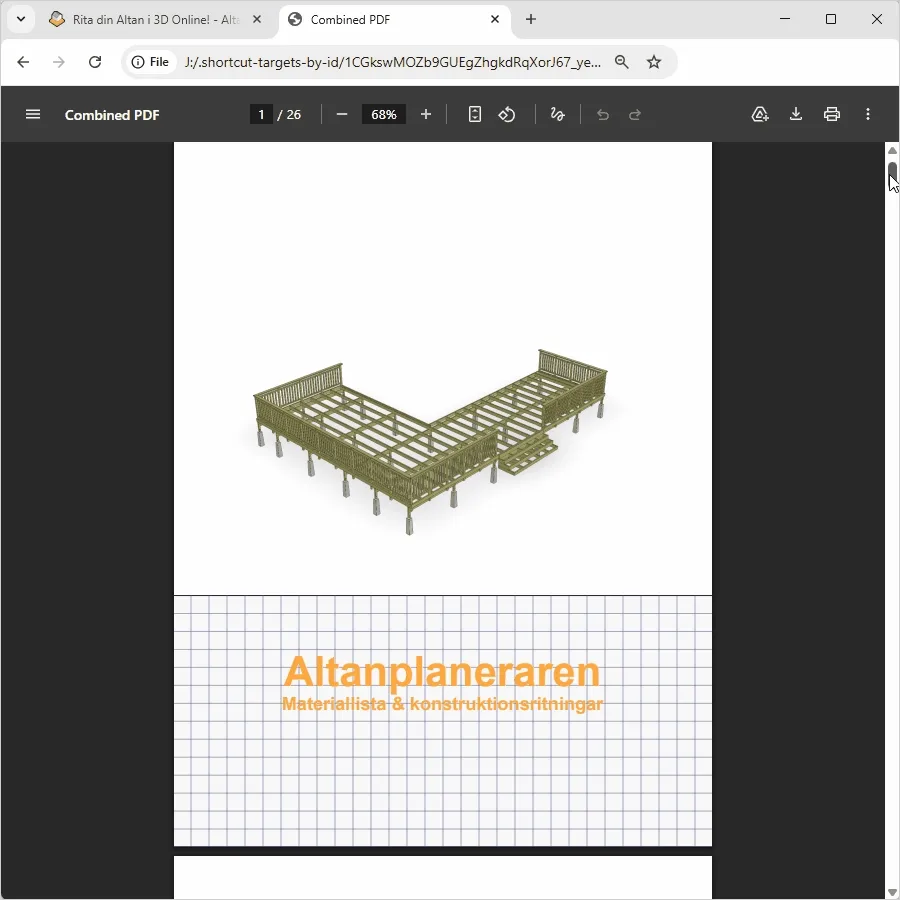Screen dimensions: 900x900
Task: Close the Combined PDF tab
Action: click(495, 20)
